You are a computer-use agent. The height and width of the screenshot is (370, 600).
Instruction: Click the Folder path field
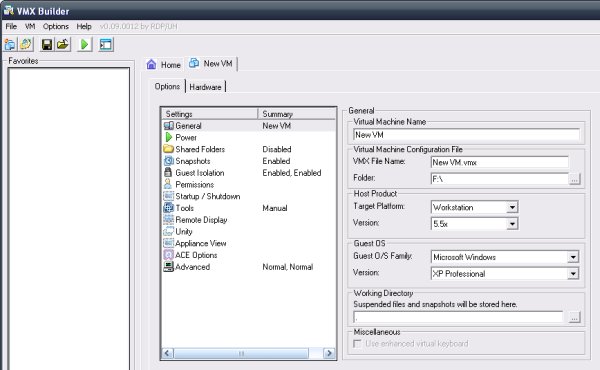pyautogui.click(x=499, y=179)
